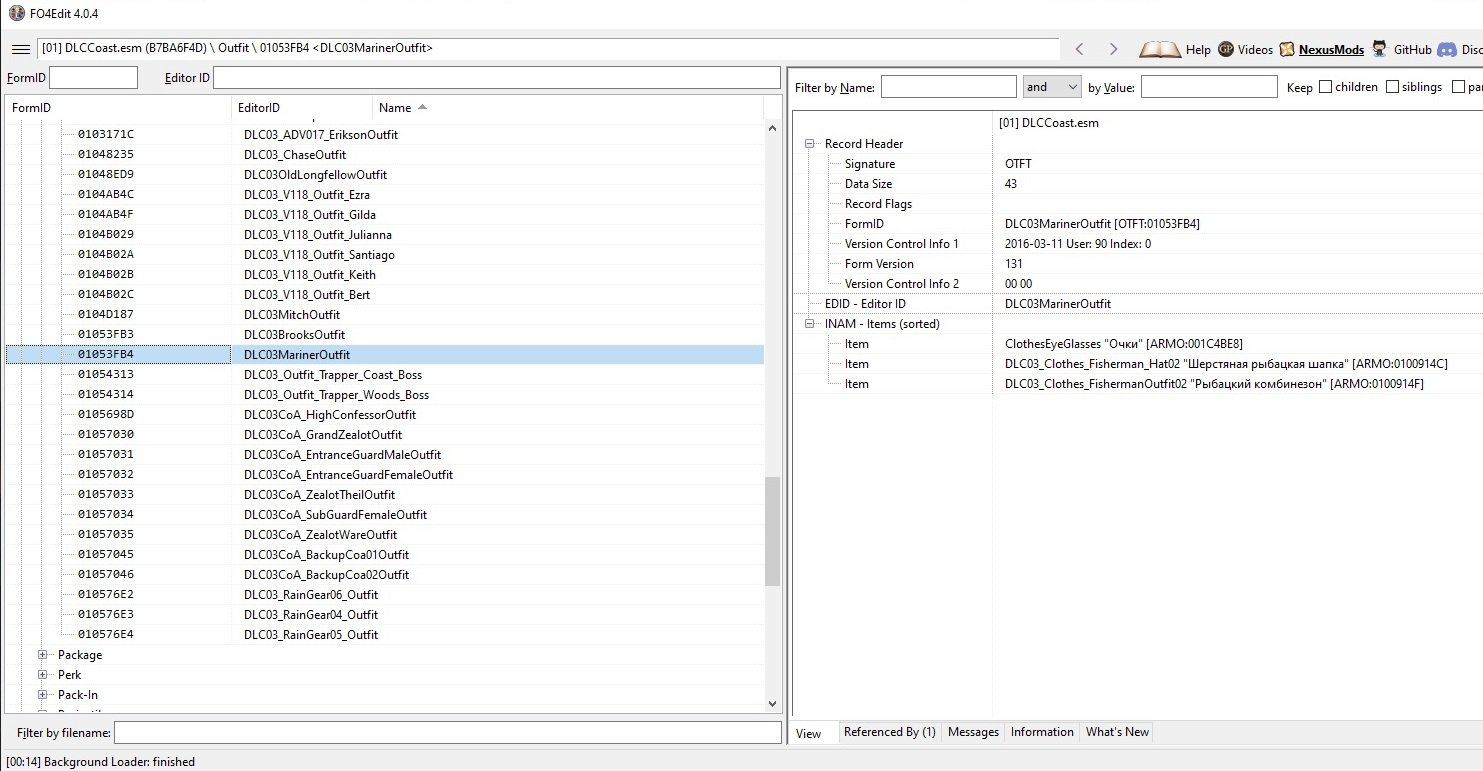Switch to the Referenced By (1) tab
Screen dimensions: 1483x771
pyautogui.click(x=889, y=732)
